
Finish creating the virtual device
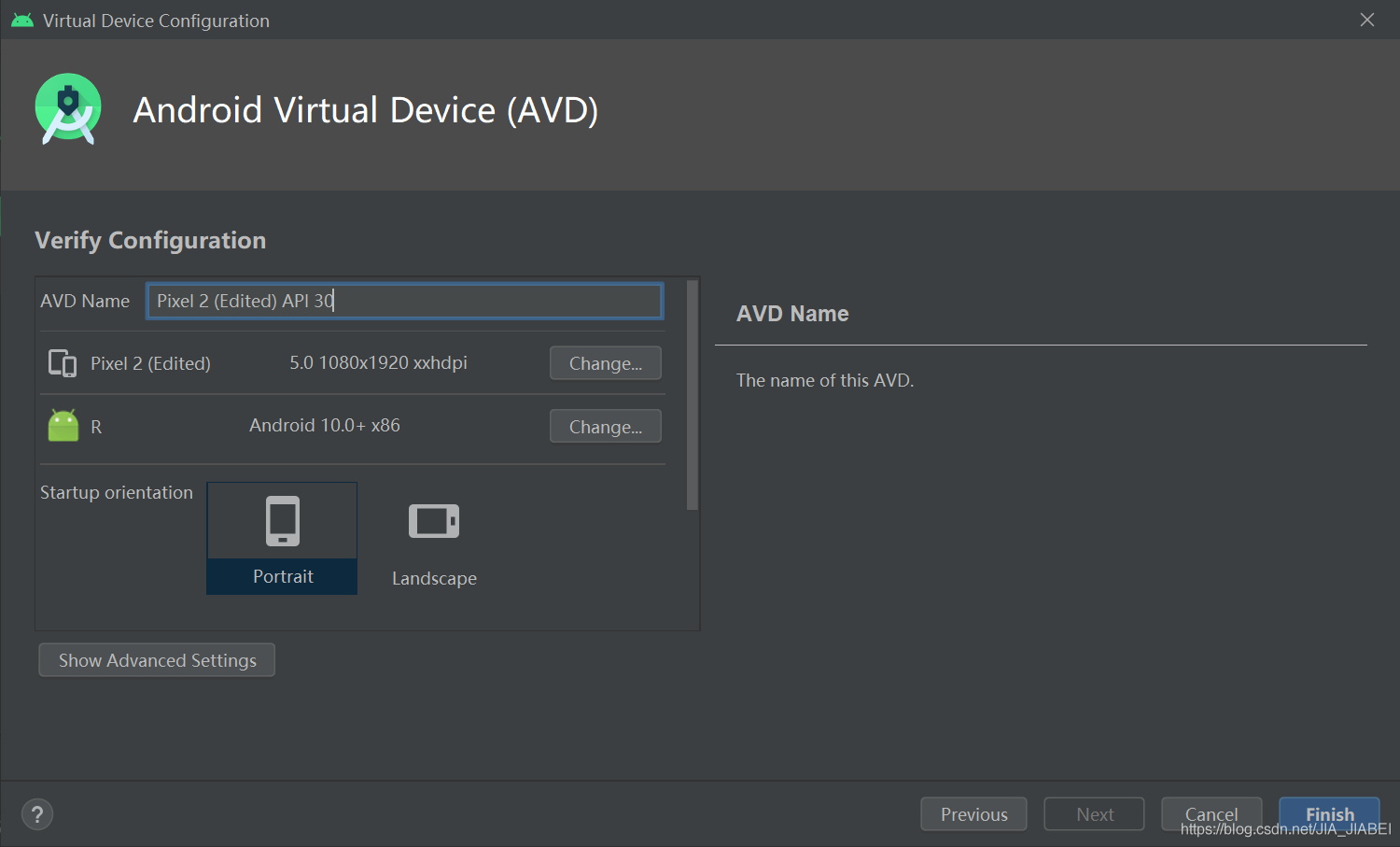pyautogui.click(x=1329, y=814)
